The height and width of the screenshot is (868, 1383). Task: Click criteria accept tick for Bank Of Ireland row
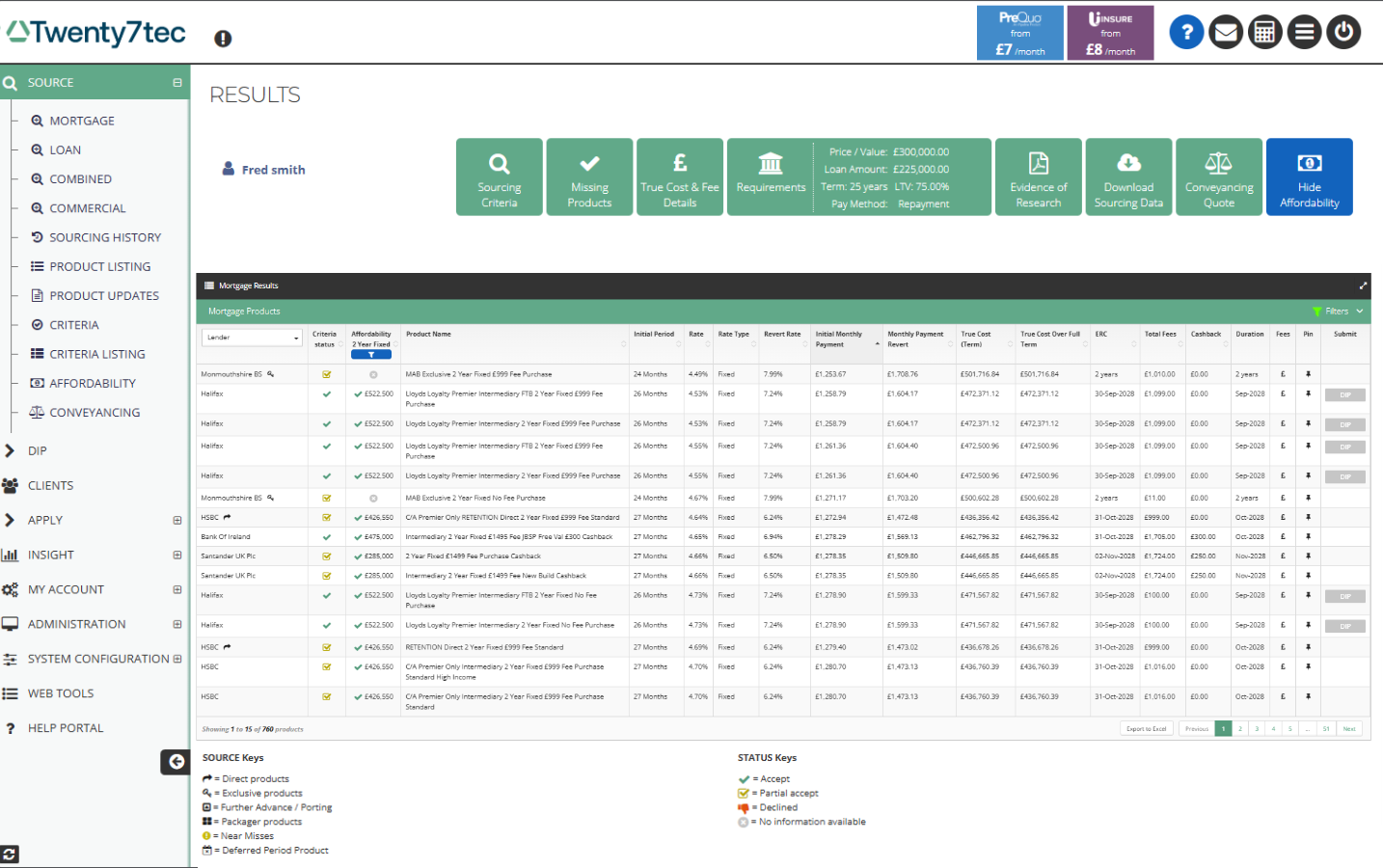click(x=327, y=537)
